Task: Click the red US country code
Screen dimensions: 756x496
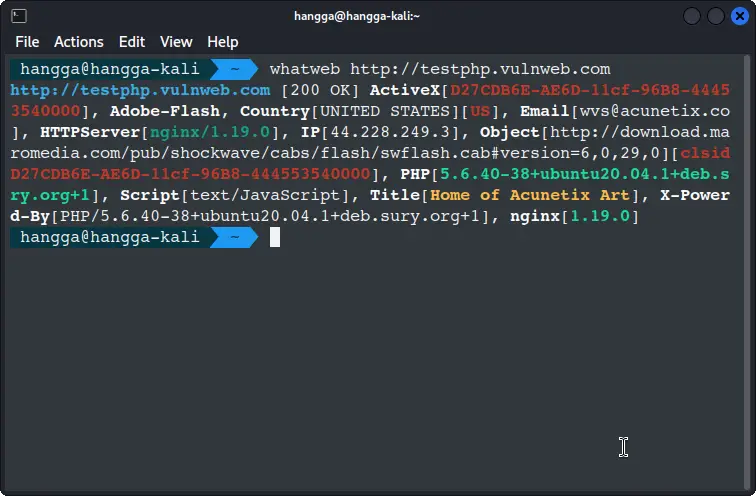Action: [479, 111]
